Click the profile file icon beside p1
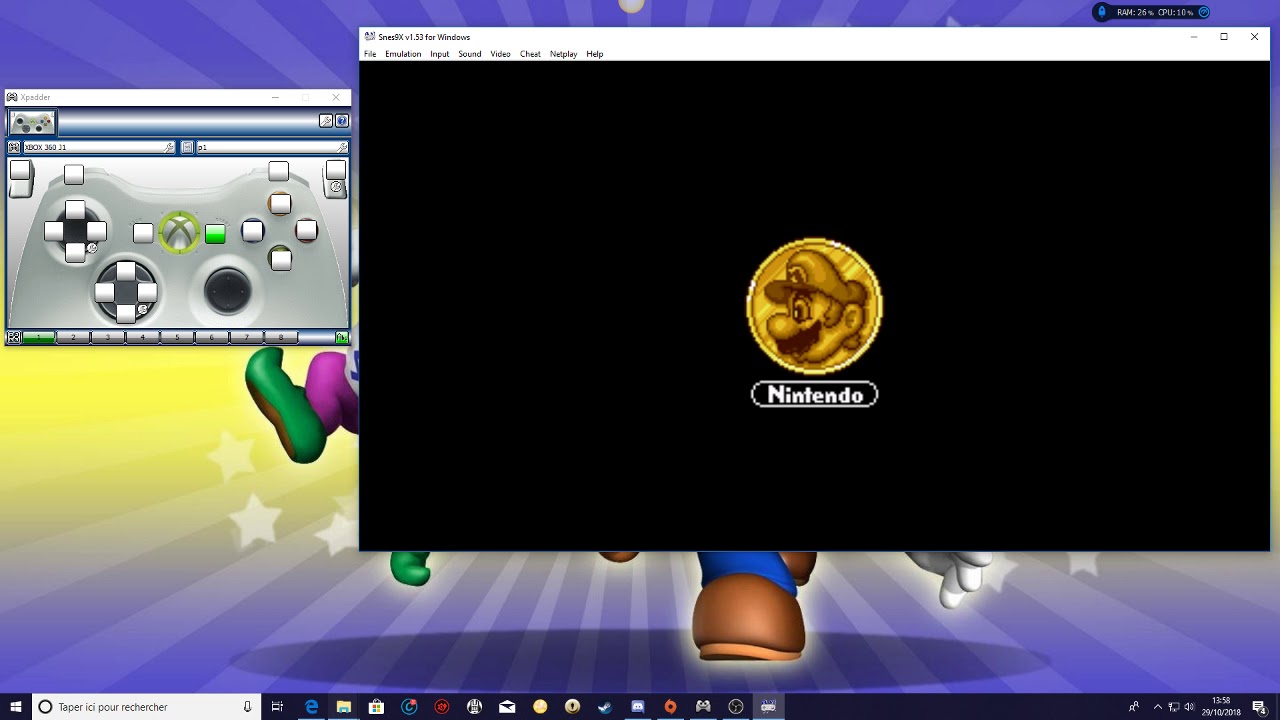Image resolution: width=1280 pixels, height=720 pixels. tap(187, 147)
